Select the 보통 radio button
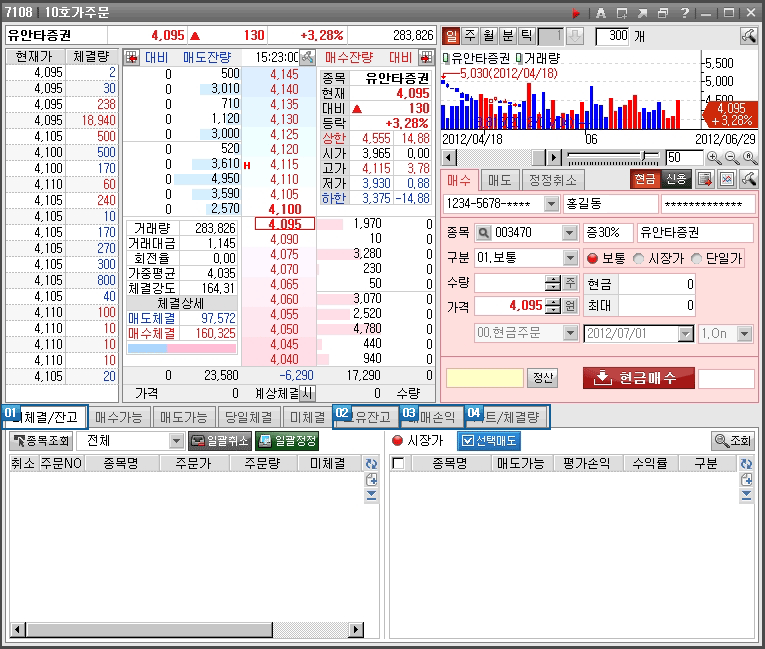This screenshot has width=765, height=649. click(592, 259)
